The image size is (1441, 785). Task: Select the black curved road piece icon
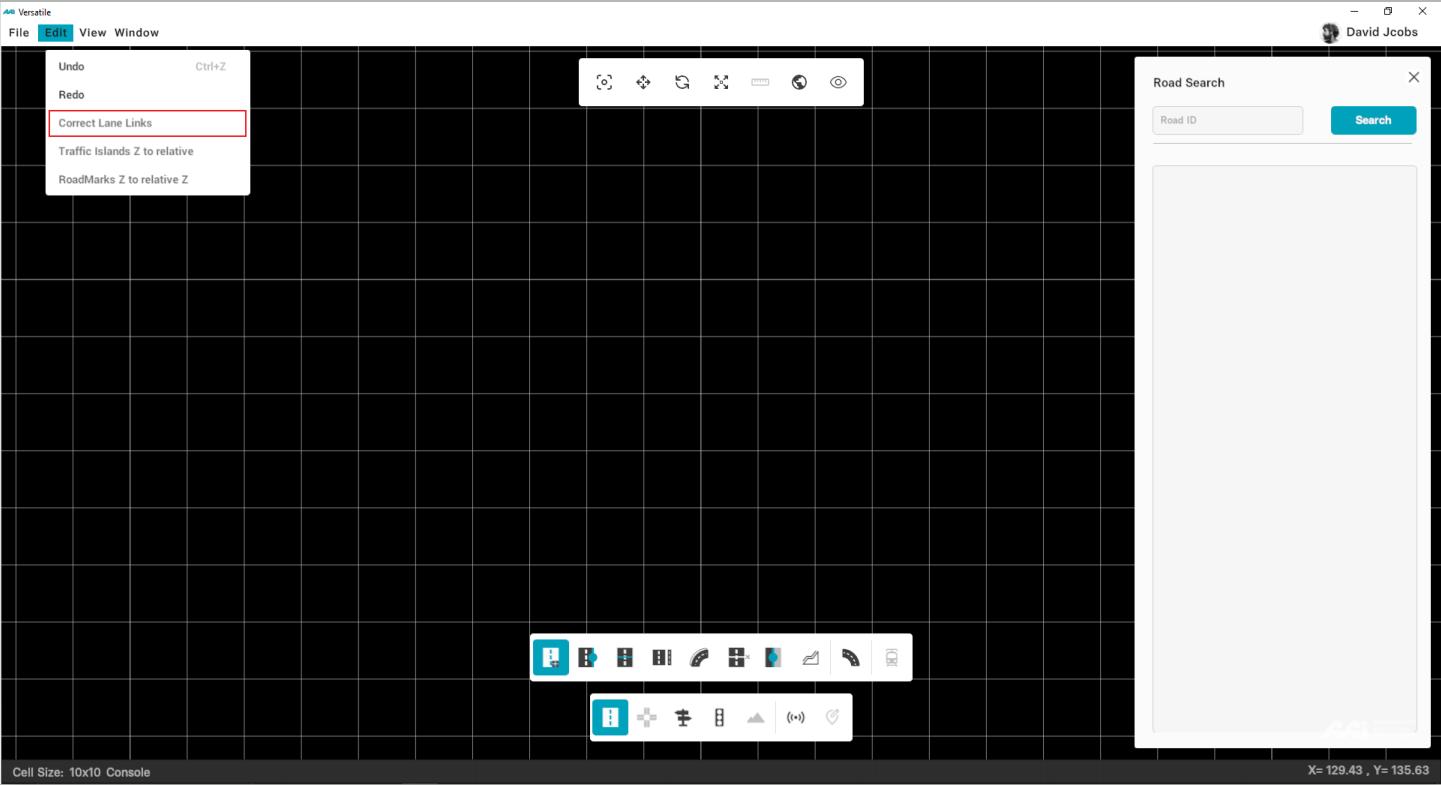pos(851,658)
